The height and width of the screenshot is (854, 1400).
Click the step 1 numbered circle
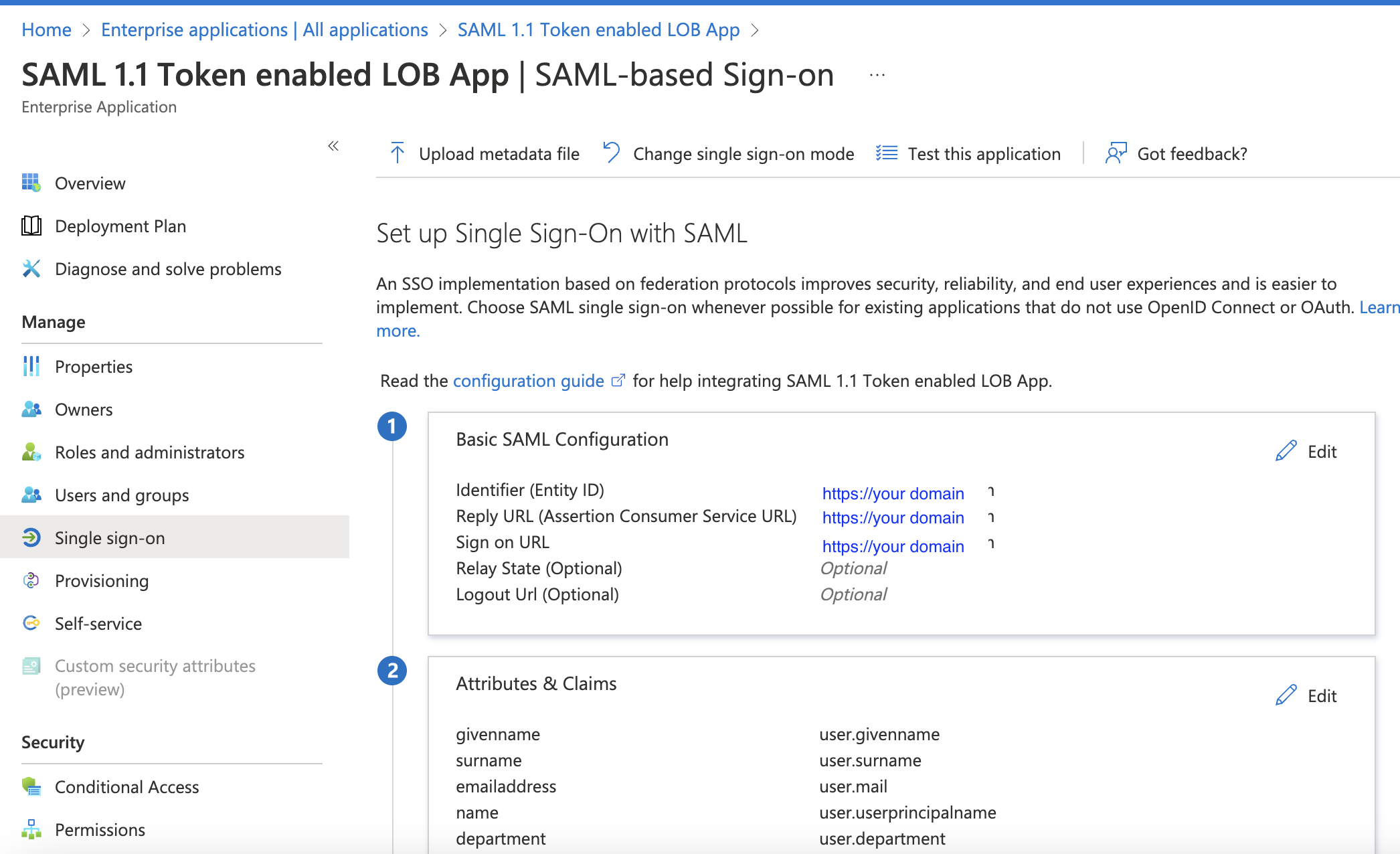[392, 426]
